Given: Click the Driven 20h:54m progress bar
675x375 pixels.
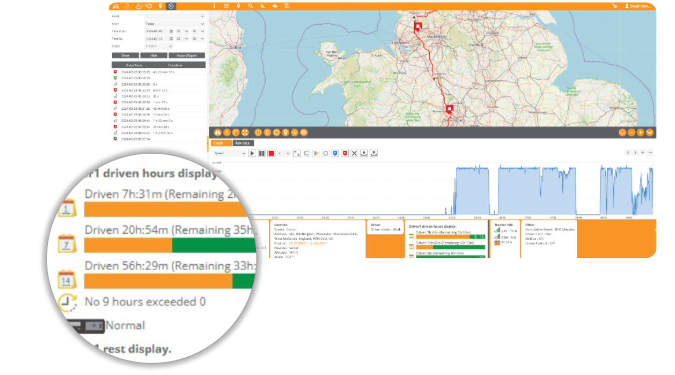Looking at the screenshot, I should (170, 245).
